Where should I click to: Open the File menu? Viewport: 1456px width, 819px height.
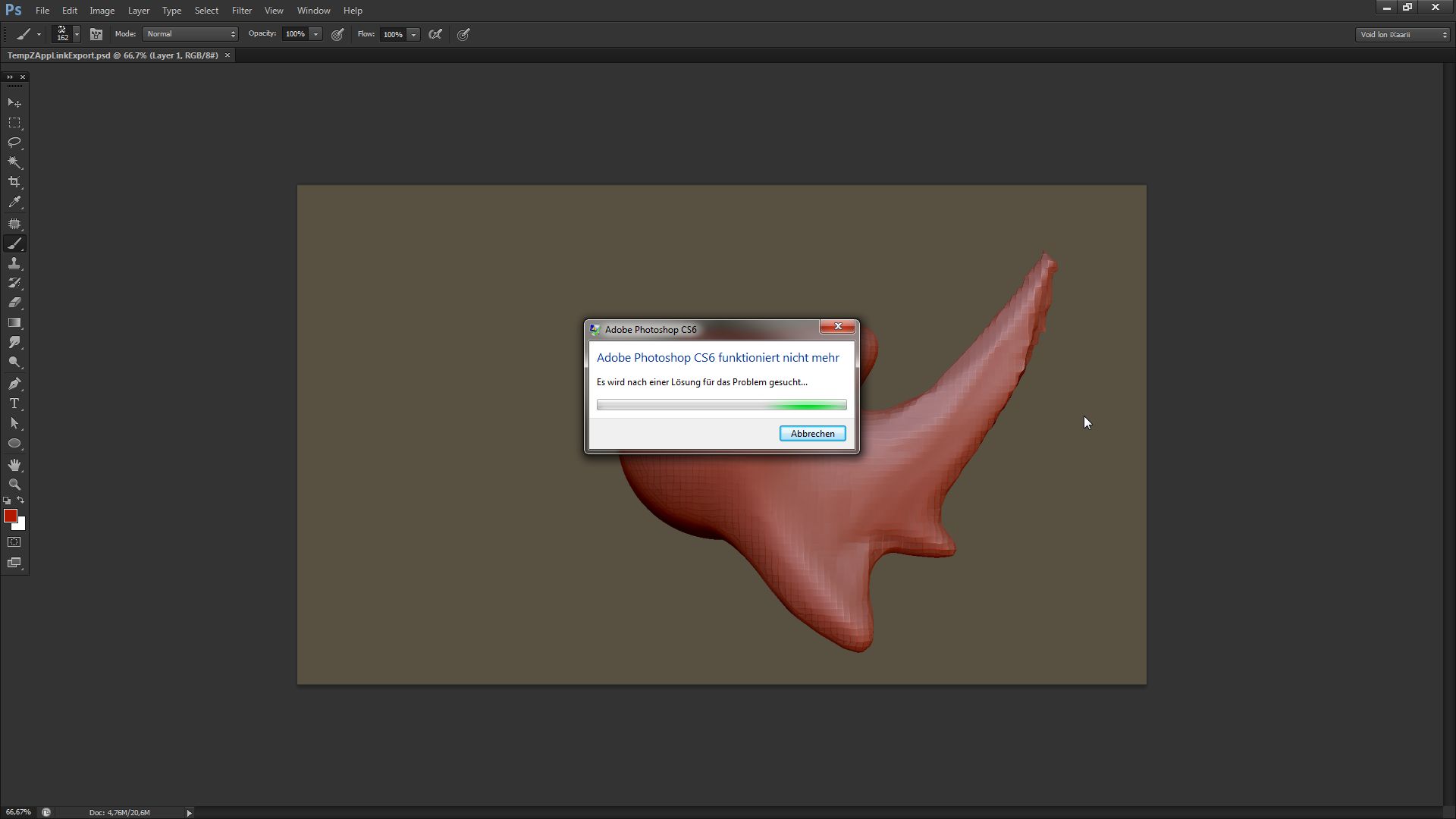click(42, 11)
